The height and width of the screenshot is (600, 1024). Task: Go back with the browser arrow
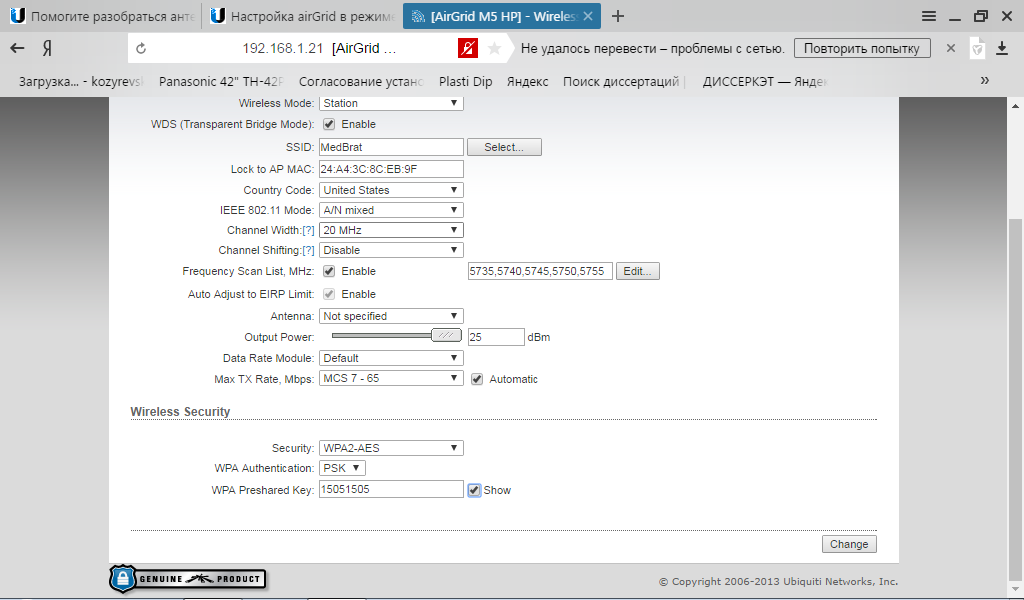pos(18,48)
